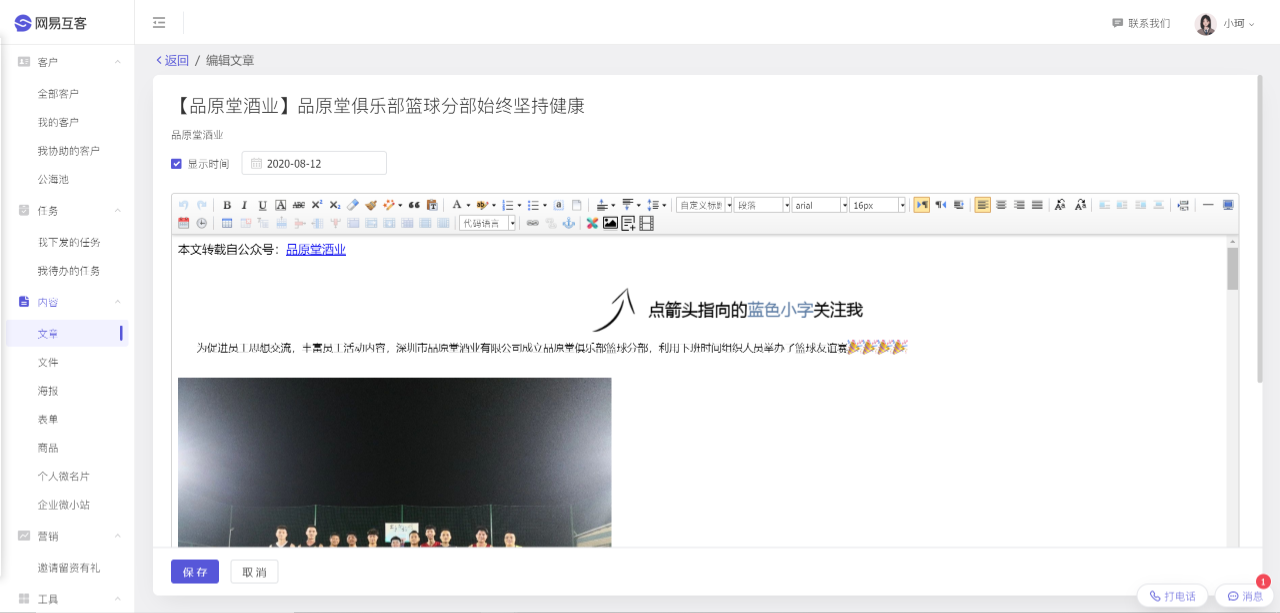
Task: Toggle bold formatting
Action: 227,205
